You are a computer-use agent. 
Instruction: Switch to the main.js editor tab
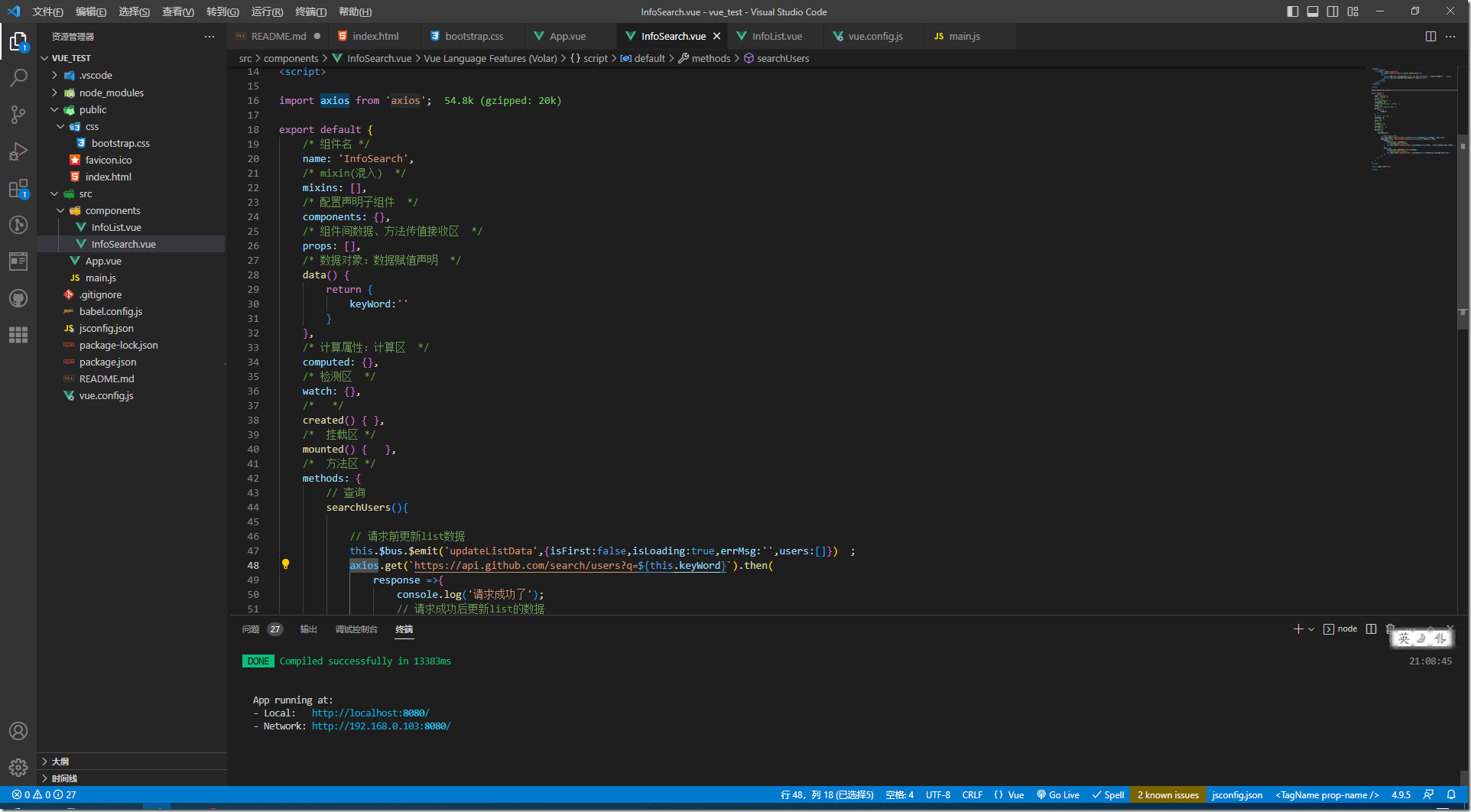[964, 36]
